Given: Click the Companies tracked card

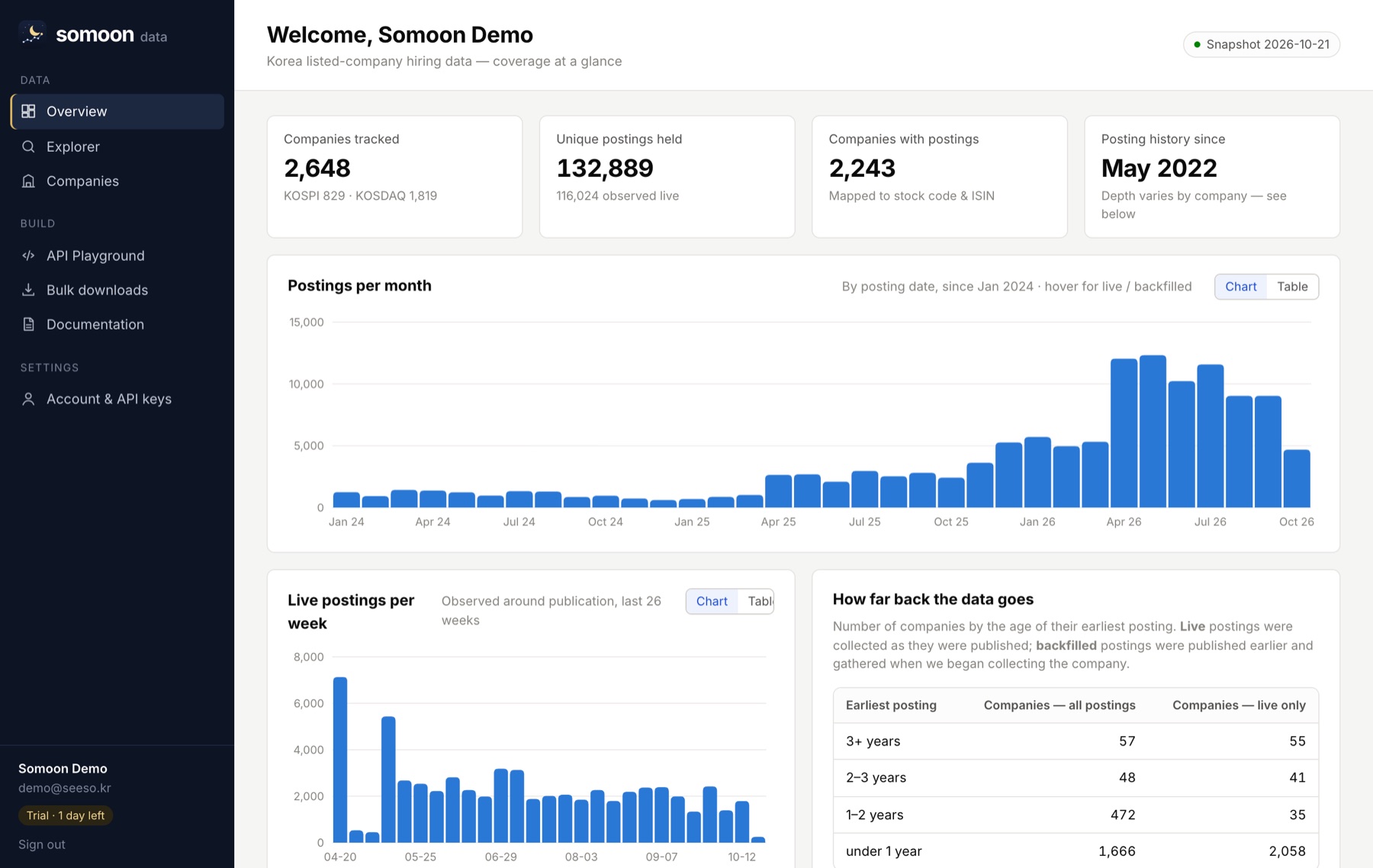Looking at the screenshot, I should pyautogui.click(x=394, y=176).
